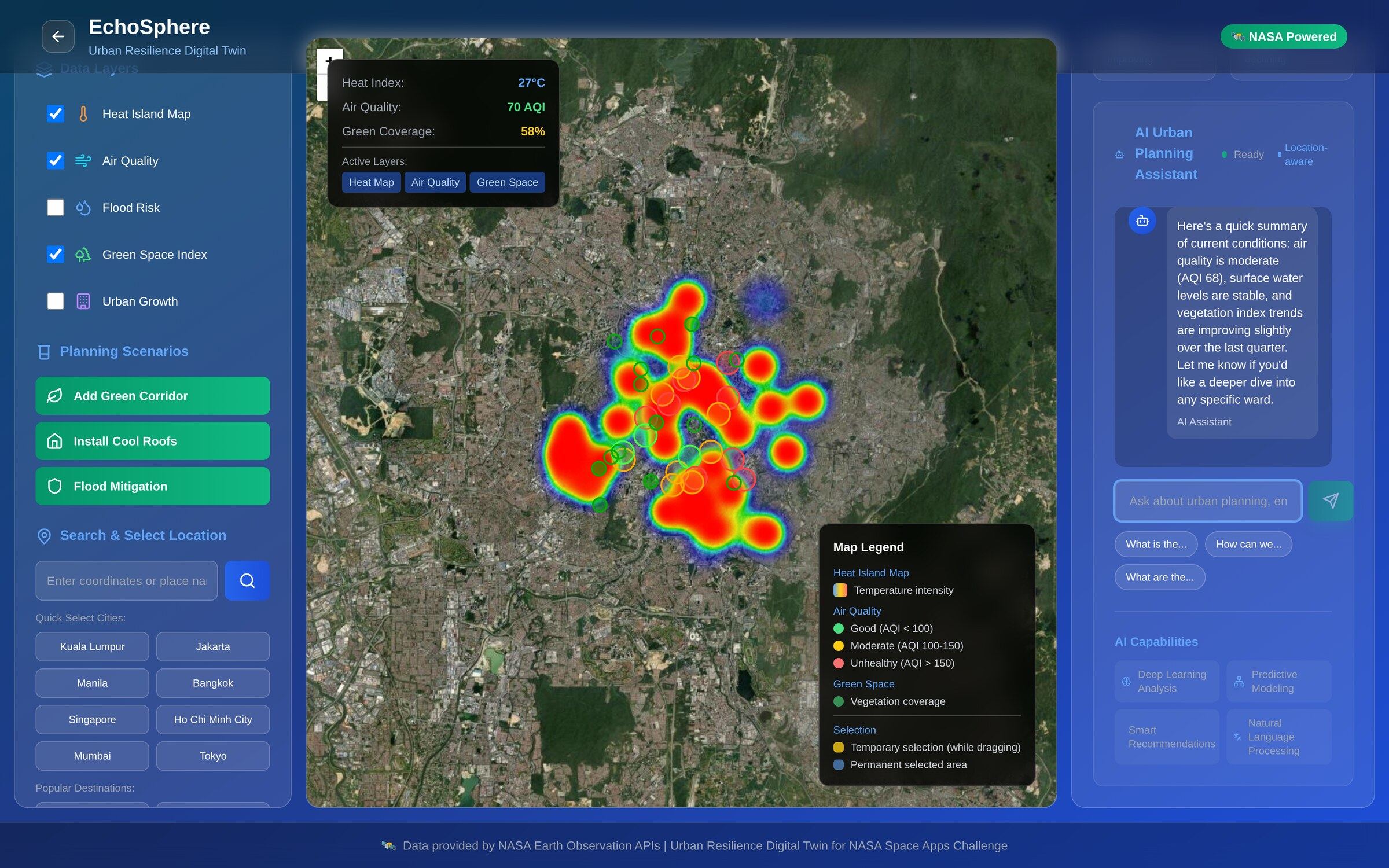Enable Flood Risk layer checkbox

tap(56, 208)
